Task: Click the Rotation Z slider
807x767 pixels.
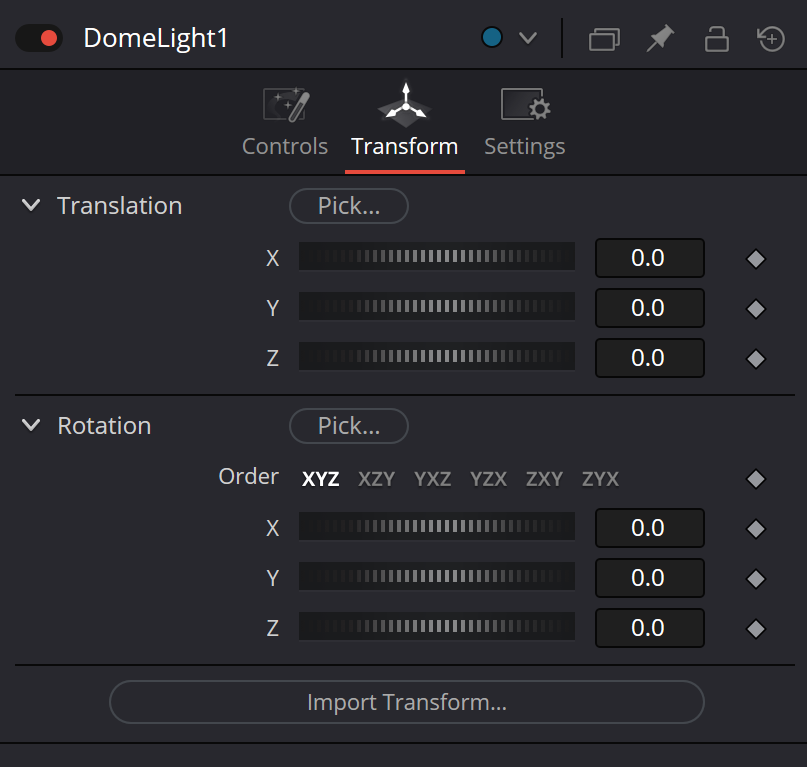Action: pos(437,626)
